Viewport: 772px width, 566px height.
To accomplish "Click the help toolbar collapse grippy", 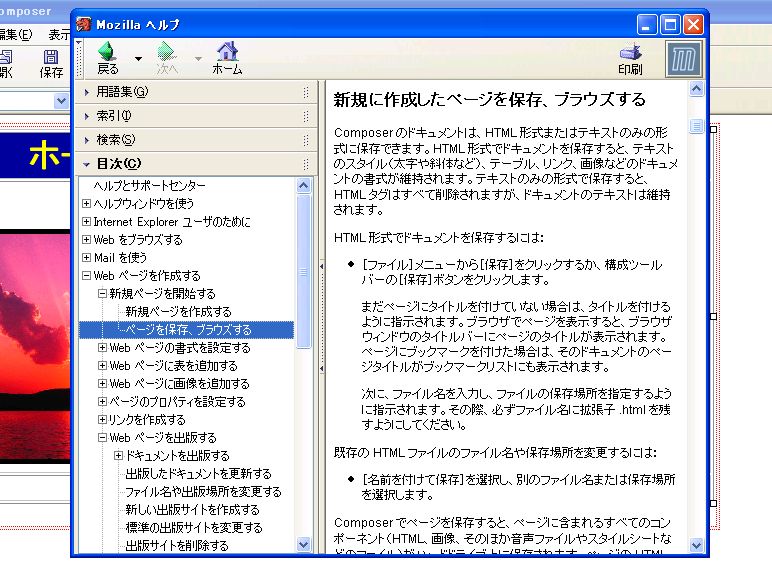I will coord(79,58).
